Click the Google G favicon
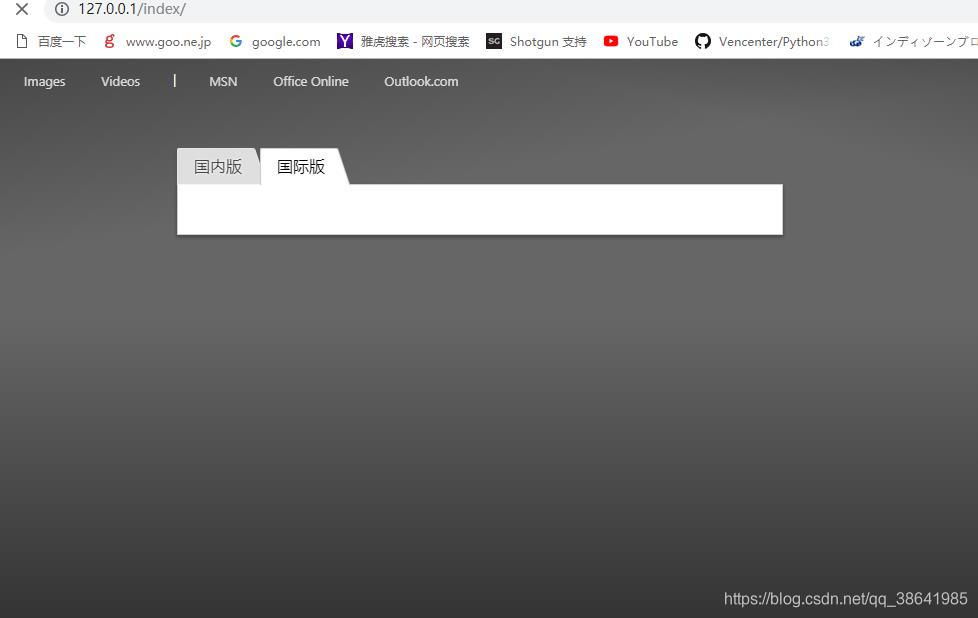The width and height of the screenshot is (978, 618). (x=236, y=41)
